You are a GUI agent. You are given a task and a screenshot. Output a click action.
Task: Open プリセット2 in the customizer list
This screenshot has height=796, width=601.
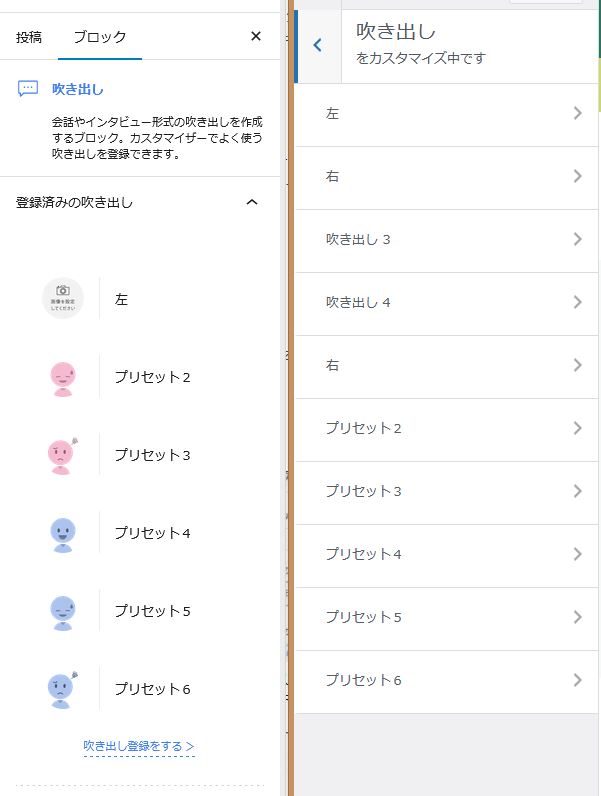point(447,428)
